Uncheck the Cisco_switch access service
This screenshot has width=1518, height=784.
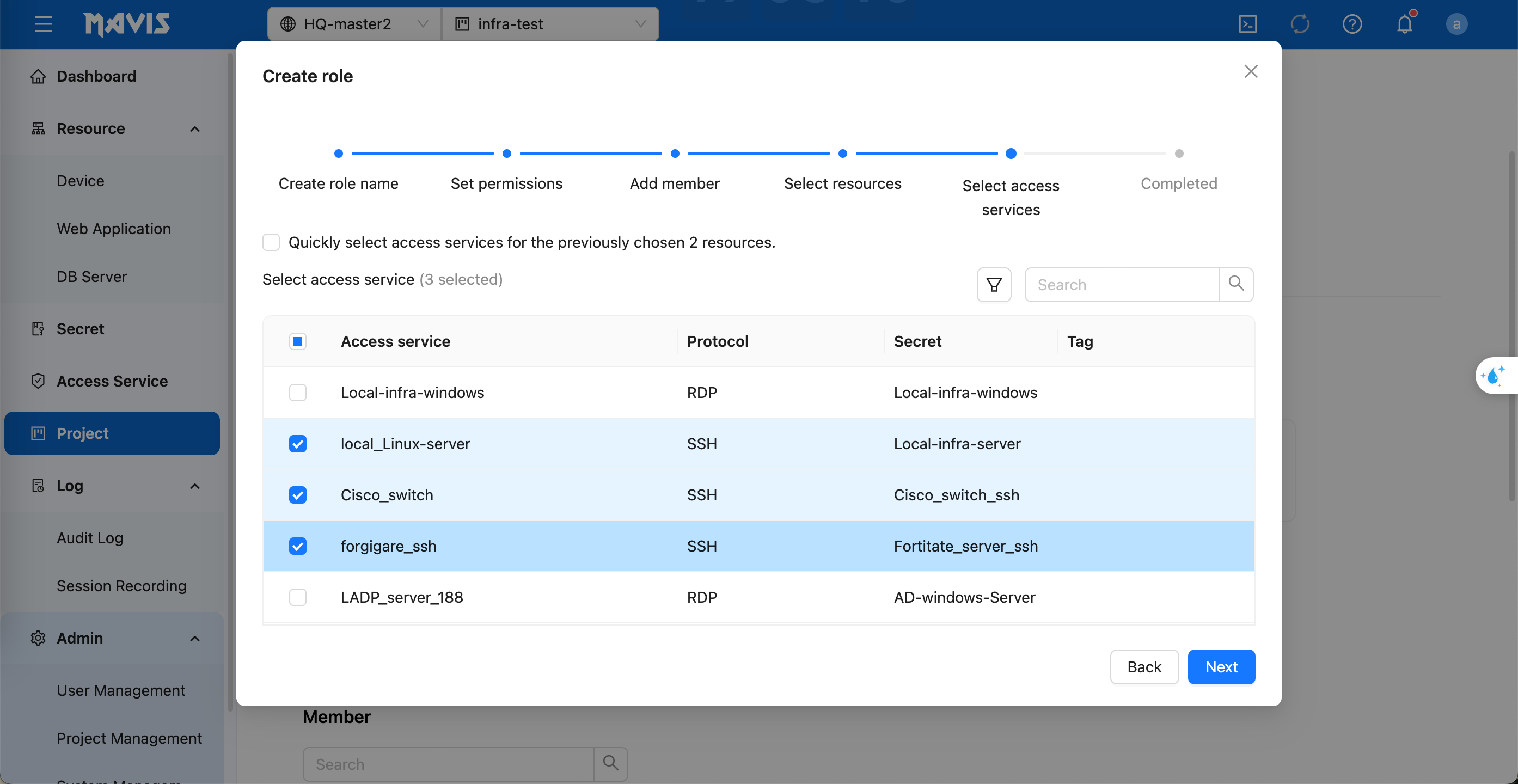[x=298, y=495]
